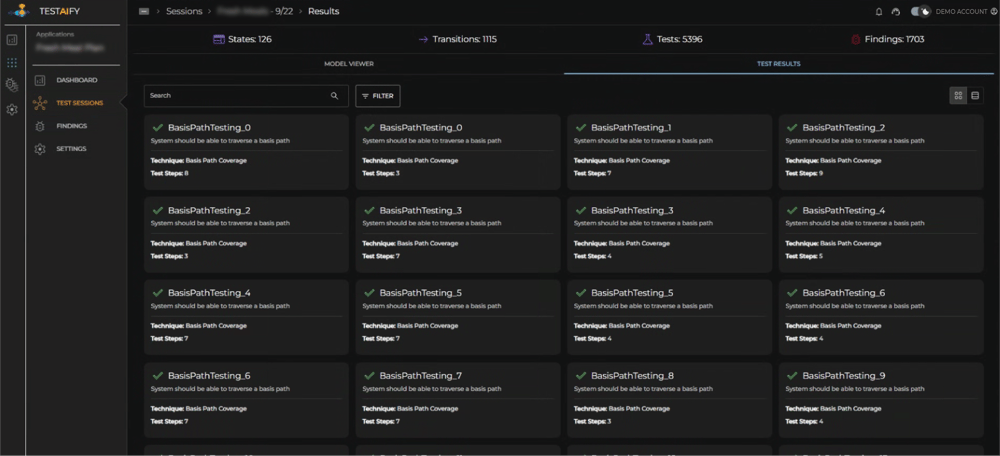Toggle the dark mode switch
Screen dimensions: 1000x456
coord(920,11)
